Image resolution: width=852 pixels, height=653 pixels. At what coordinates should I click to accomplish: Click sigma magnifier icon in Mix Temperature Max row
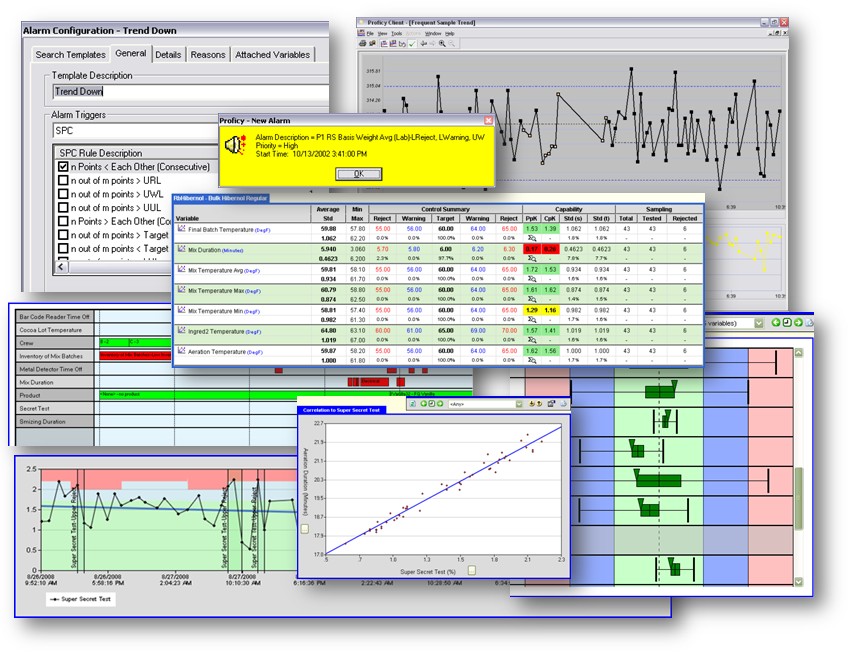coord(532,299)
